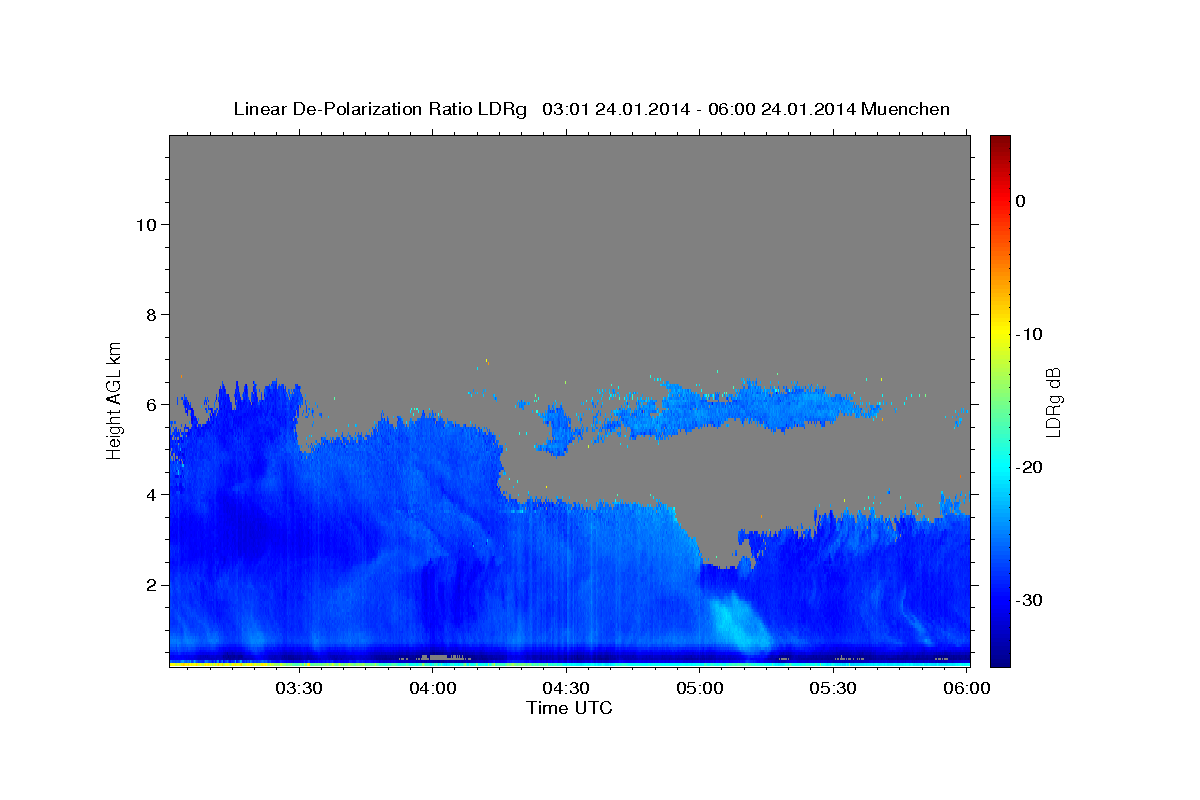The width and height of the screenshot is (1200, 800).
Task: Click the 'LDRg dB' colorbar label
Action: (x=1053, y=401)
